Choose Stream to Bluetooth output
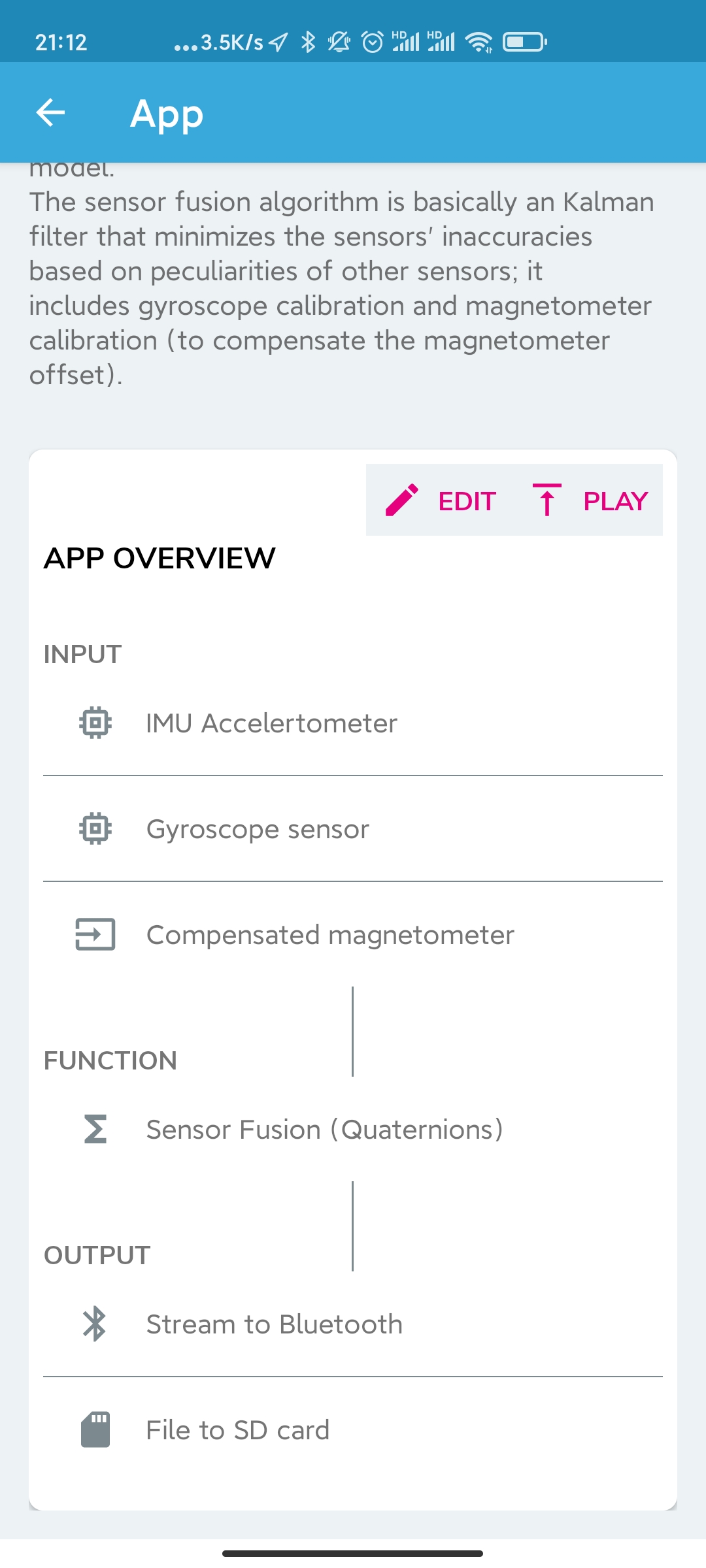This screenshot has height=1568, width=706. click(x=353, y=1324)
